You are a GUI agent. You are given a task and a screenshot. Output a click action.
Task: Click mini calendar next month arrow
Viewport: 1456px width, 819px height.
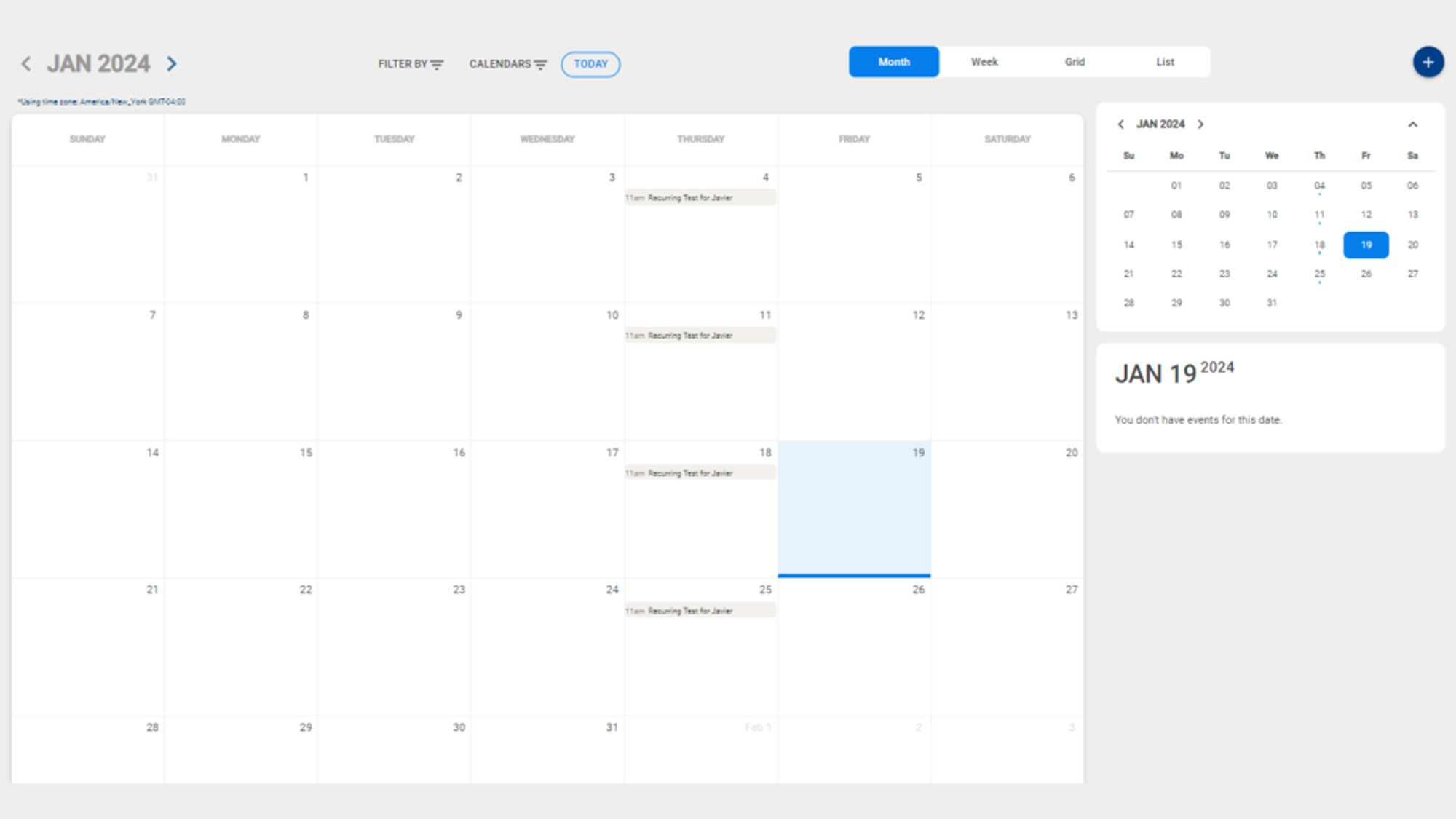tap(1200, 124)
